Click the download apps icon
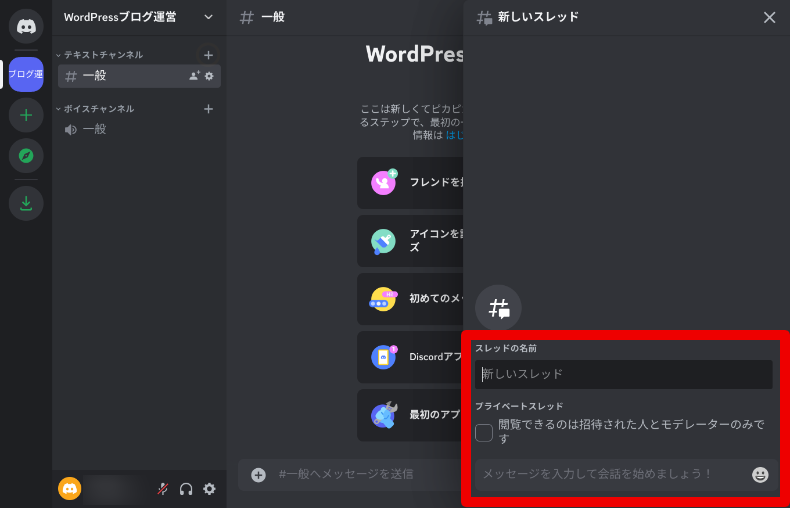Image resolution: width=790 pixels, height=508 pixels. tap(26, 203)
